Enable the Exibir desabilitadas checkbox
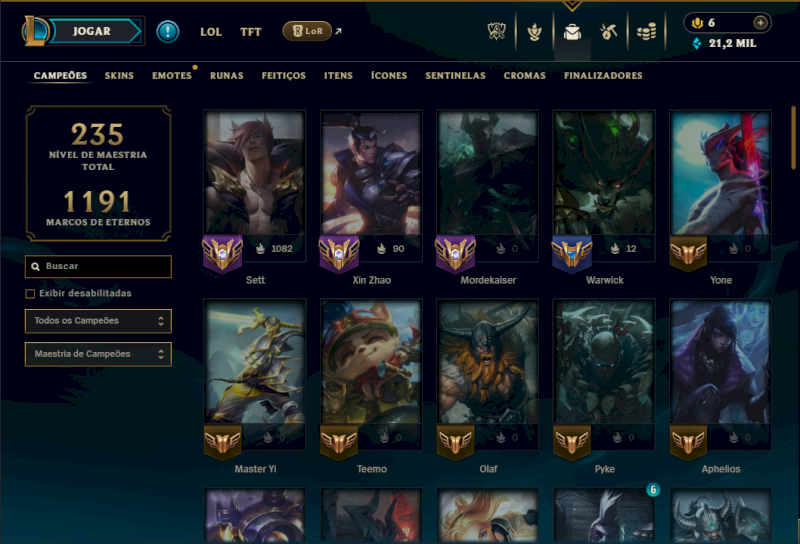 pyautogui.click(x=30, y=293)
